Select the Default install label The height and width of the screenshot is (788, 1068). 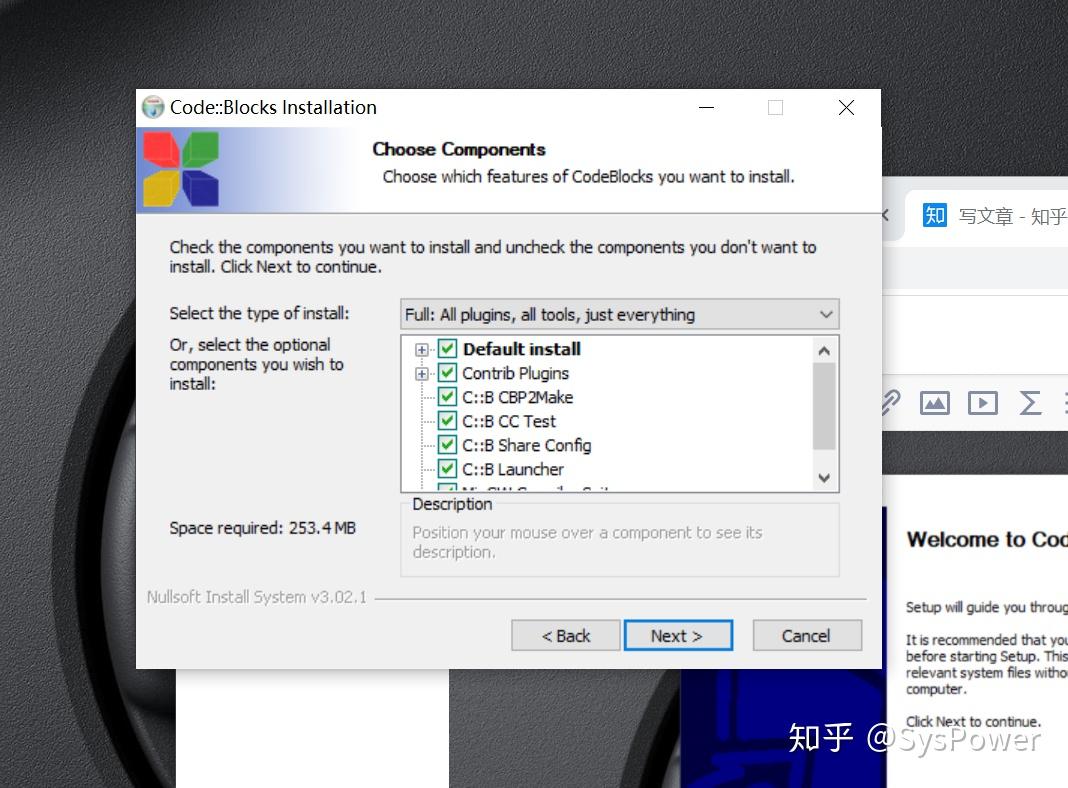pos(522,349)
